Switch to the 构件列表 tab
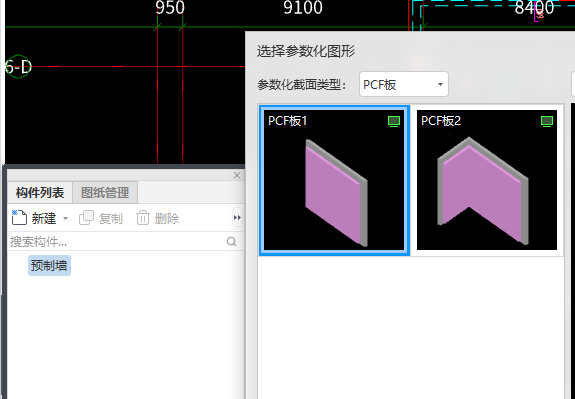The width and height of the screenshot is (575, 399). 40,193
